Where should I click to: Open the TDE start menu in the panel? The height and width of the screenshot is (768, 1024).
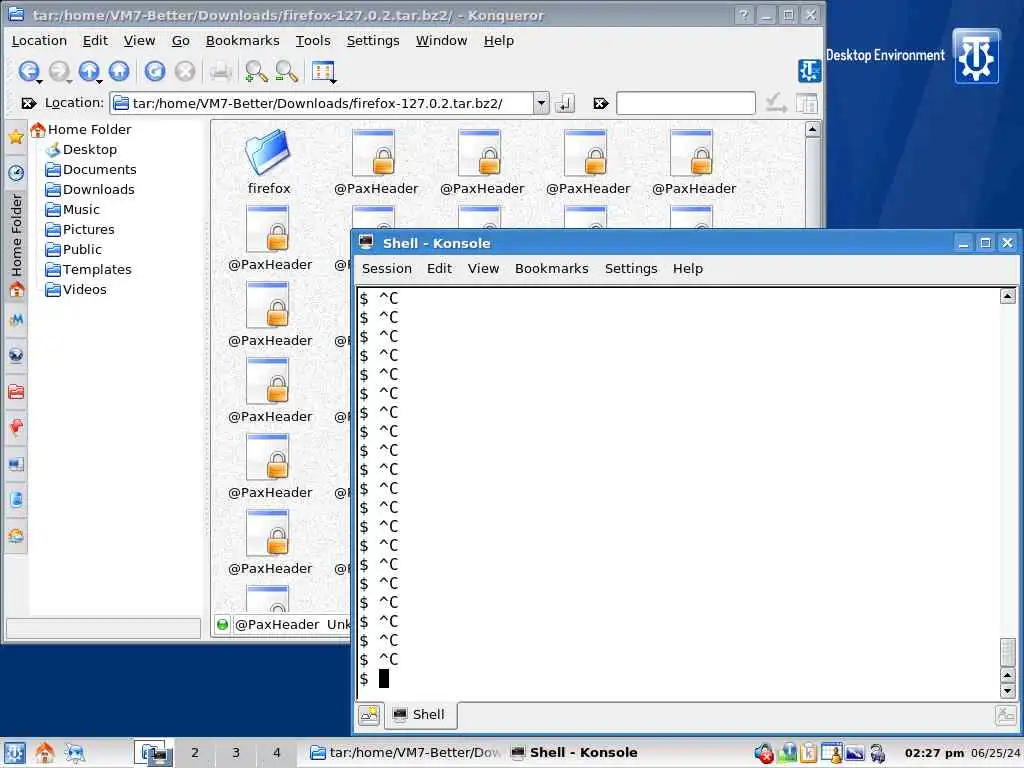[14, 753]
